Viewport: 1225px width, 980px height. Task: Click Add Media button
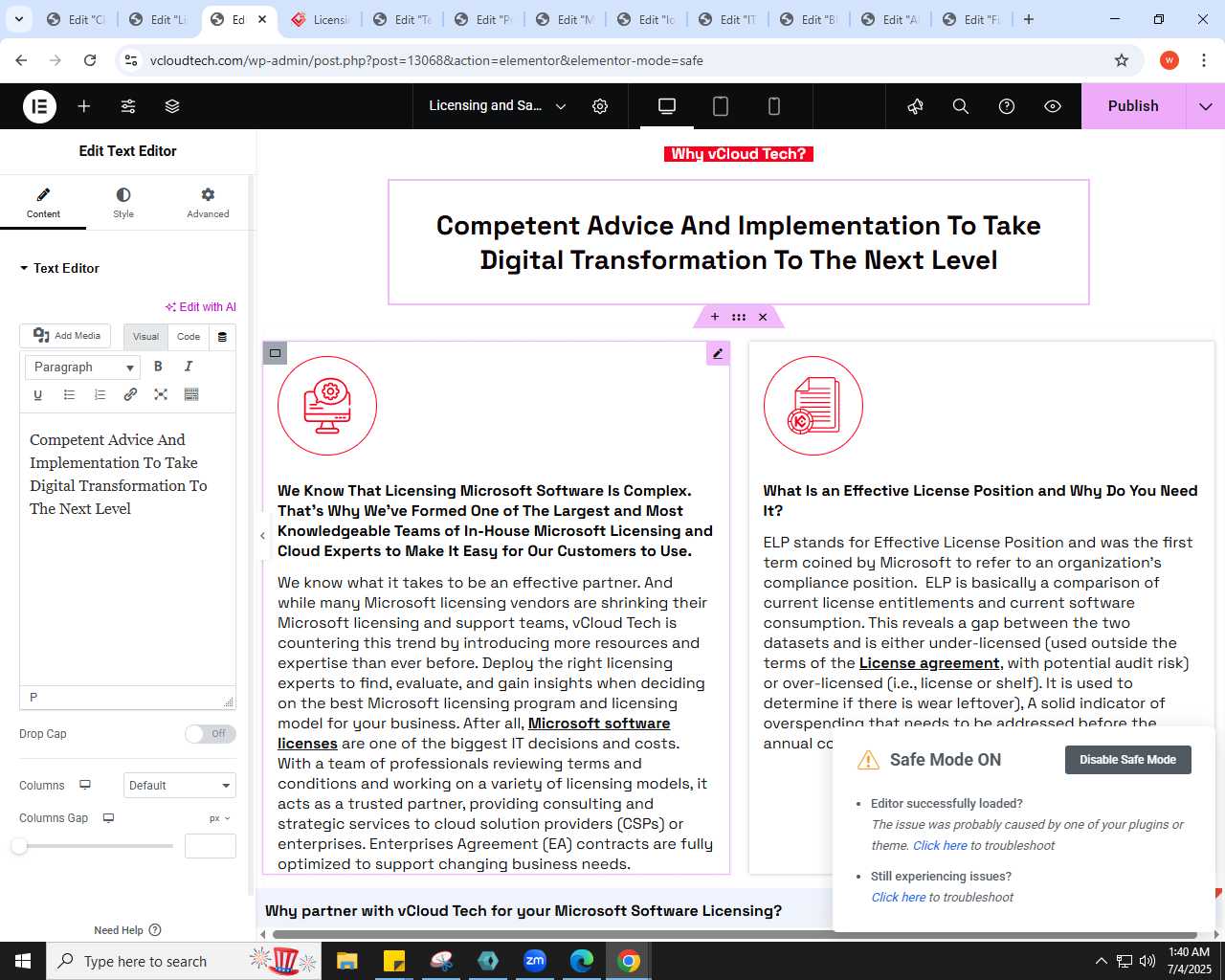66,336
